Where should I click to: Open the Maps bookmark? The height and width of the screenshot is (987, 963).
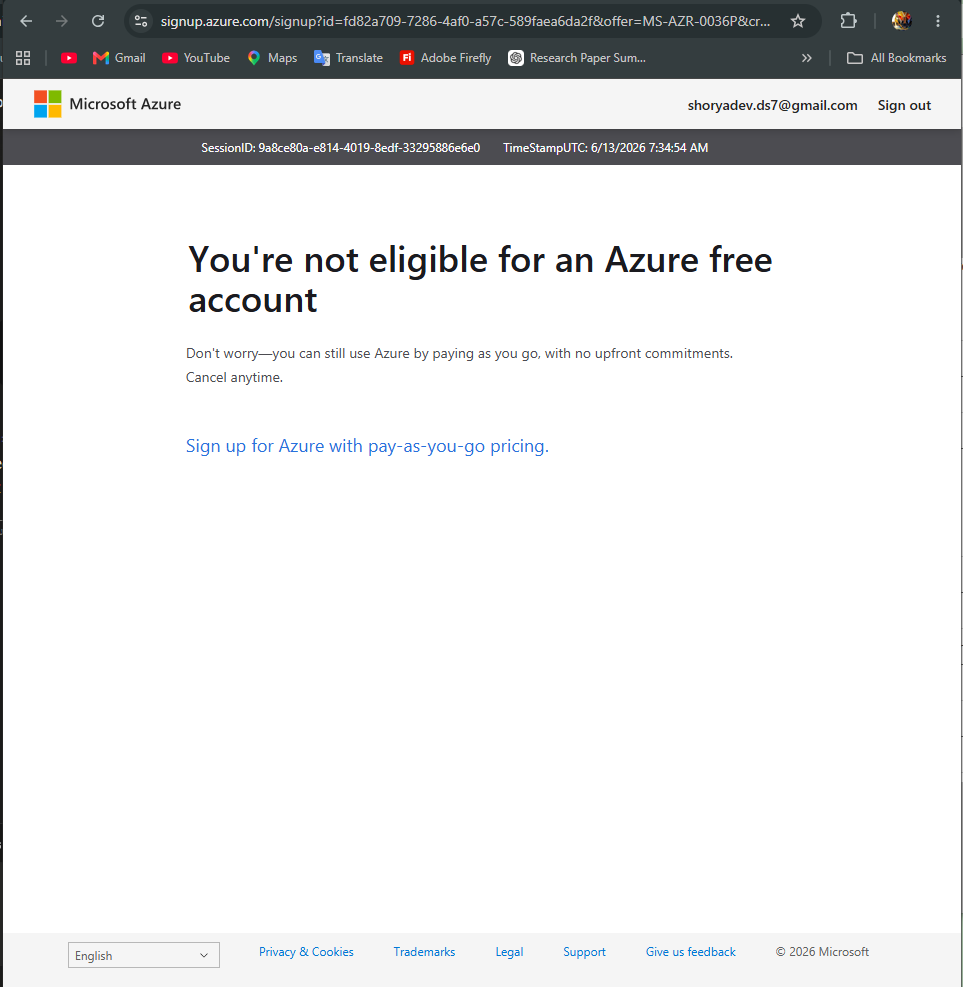(272, 58)
